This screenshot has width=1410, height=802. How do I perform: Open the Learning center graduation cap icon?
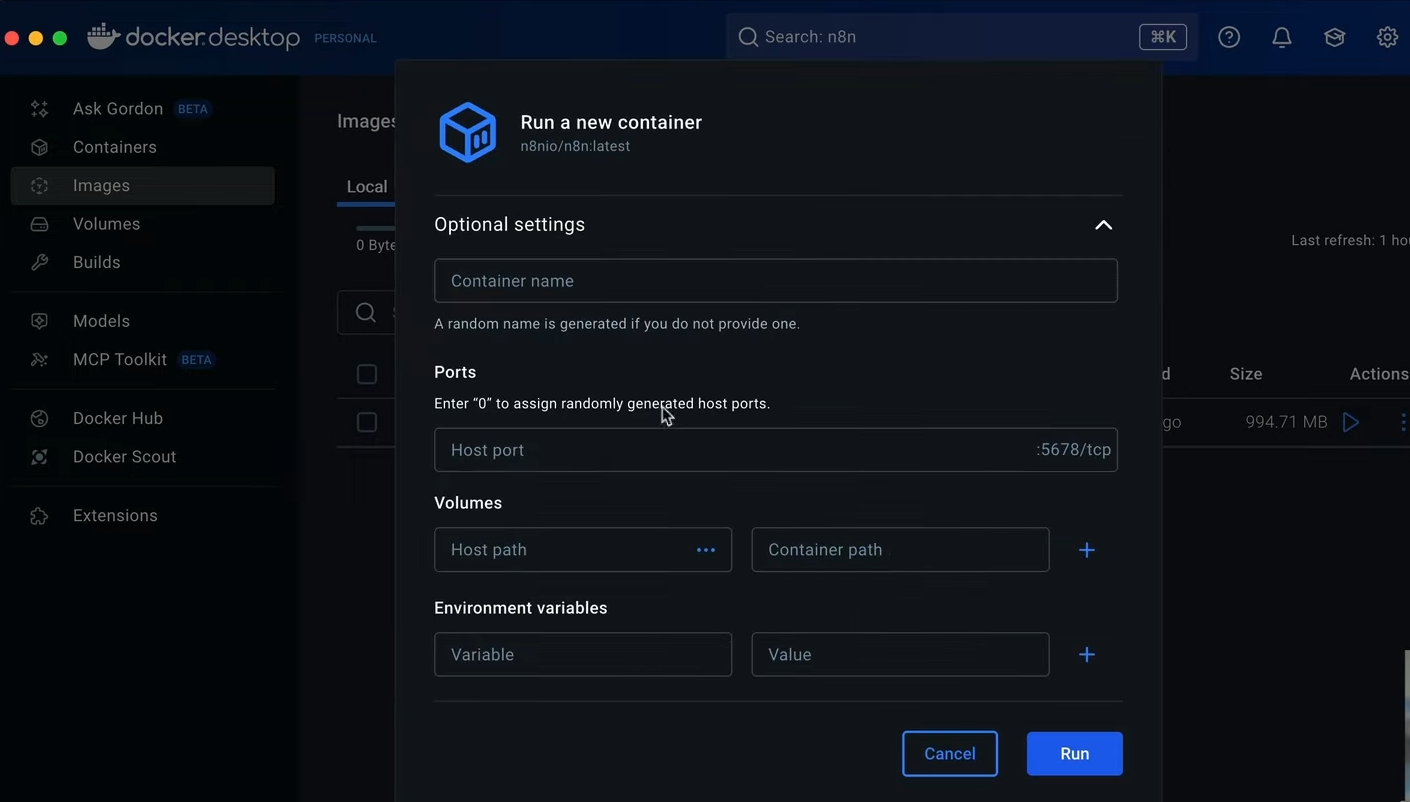[1334, 37]
